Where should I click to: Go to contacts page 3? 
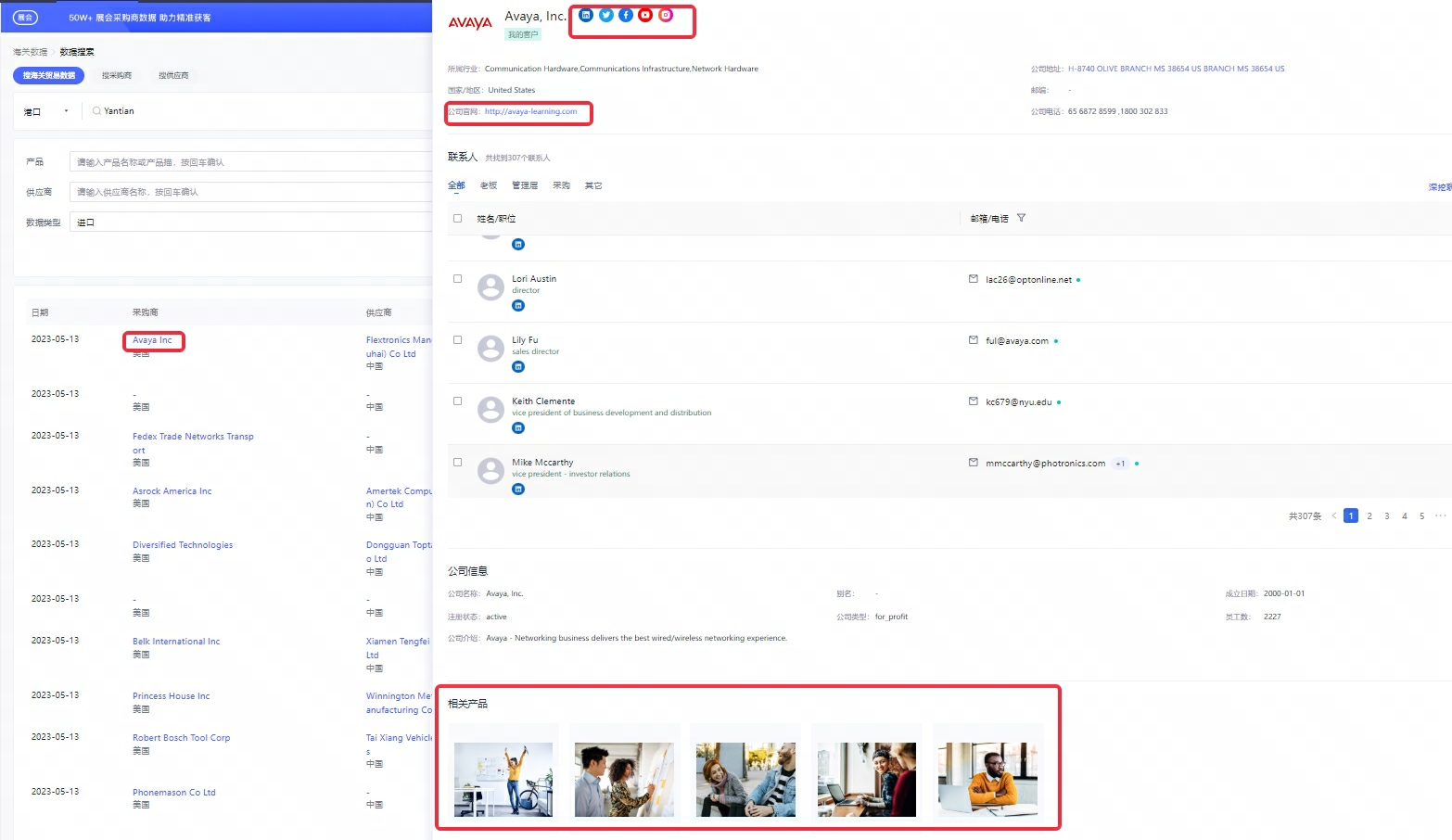click(1387, 515)
